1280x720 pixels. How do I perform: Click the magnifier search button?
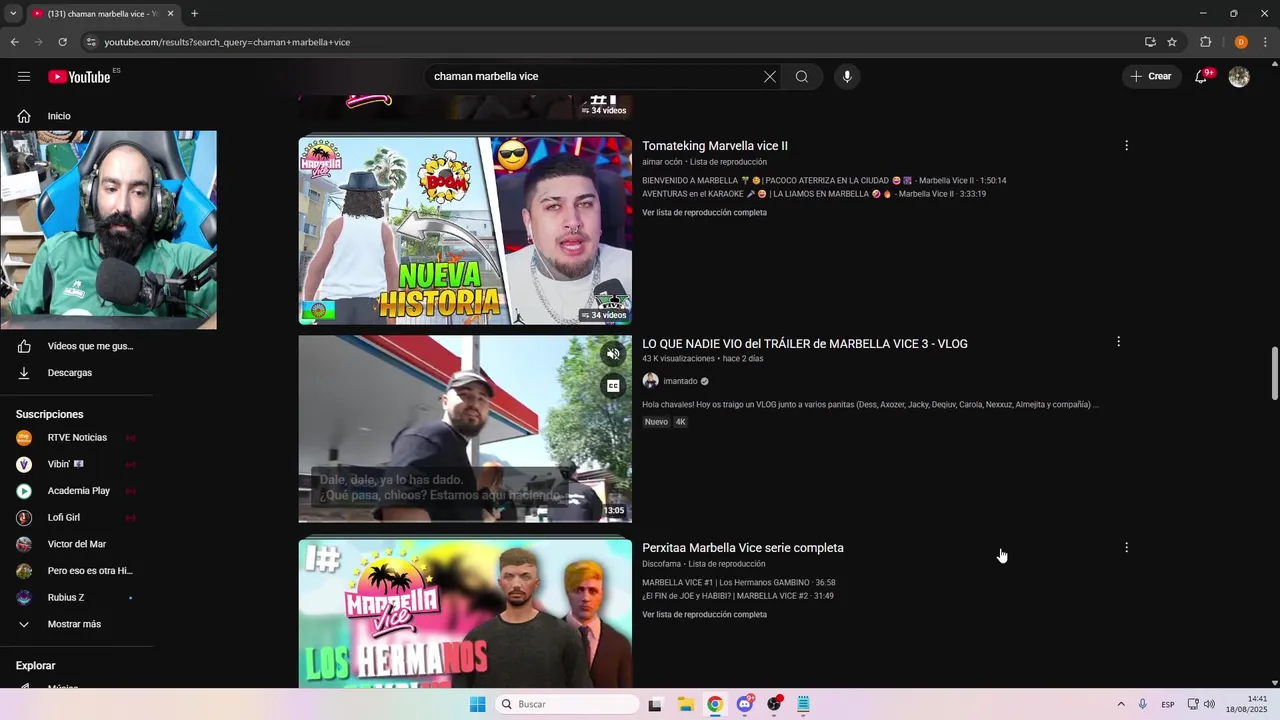(x=802, y=77)
